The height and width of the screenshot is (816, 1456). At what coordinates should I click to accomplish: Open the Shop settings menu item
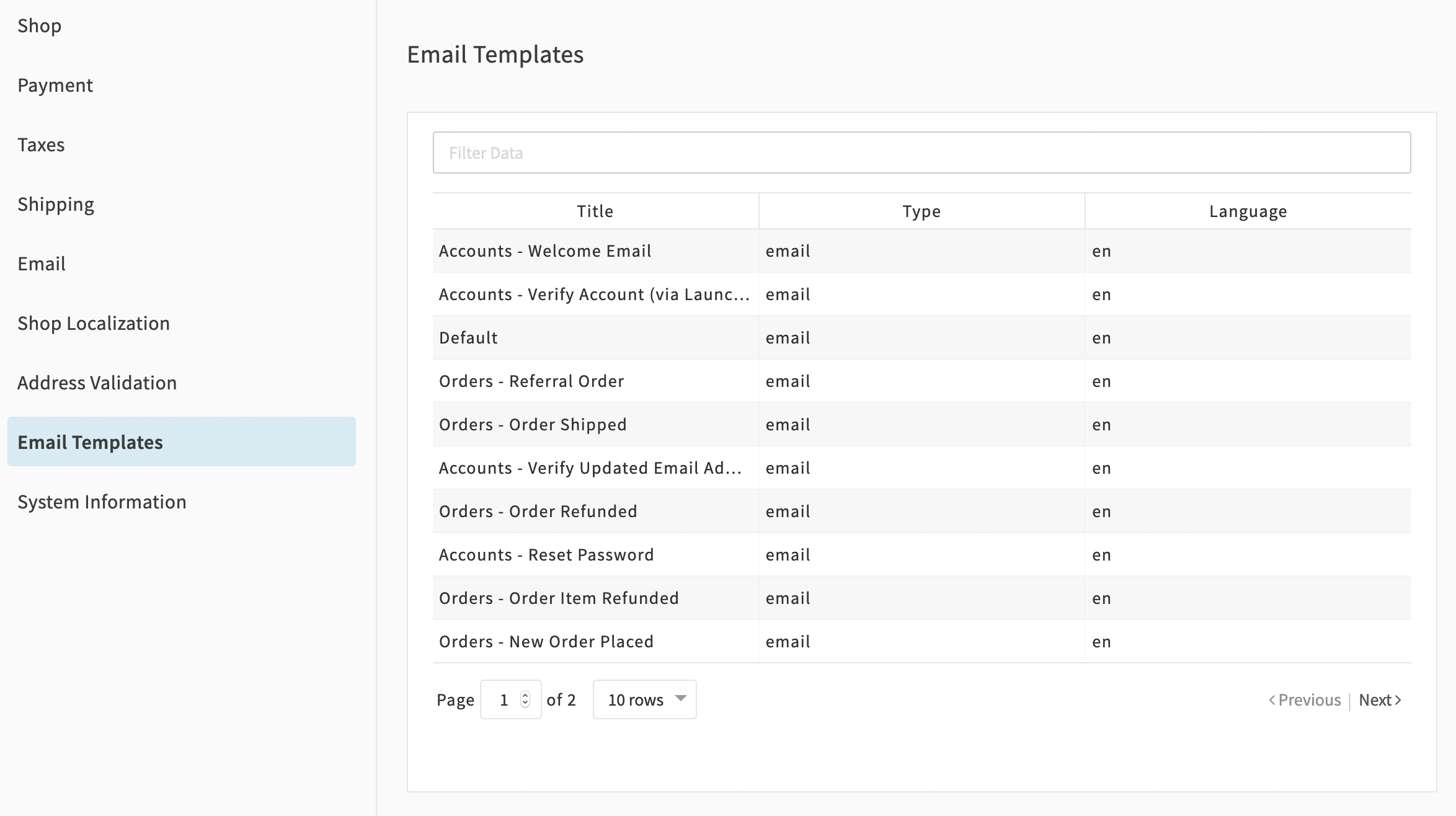[x=40, y=26]
